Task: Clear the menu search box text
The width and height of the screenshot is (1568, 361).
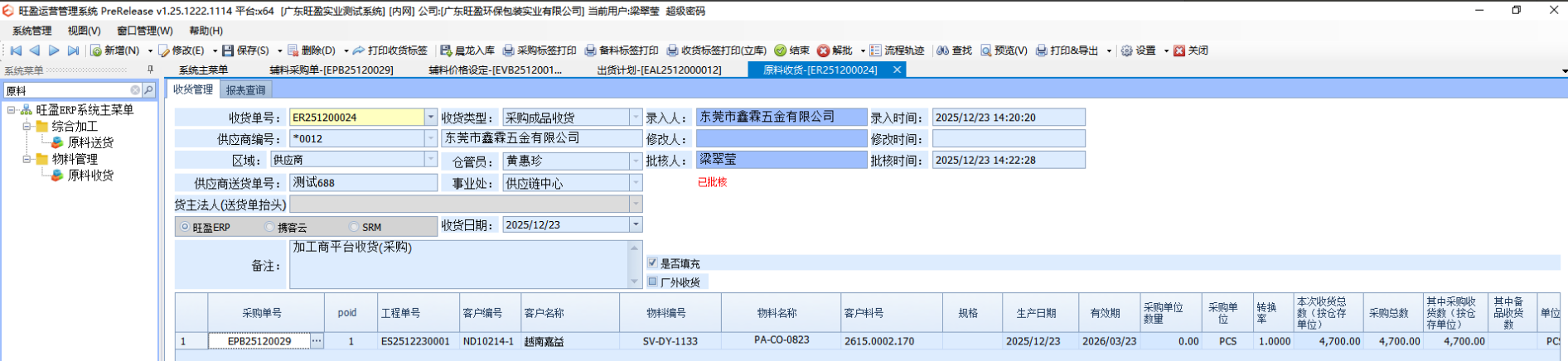Action: tap(135, 90)
